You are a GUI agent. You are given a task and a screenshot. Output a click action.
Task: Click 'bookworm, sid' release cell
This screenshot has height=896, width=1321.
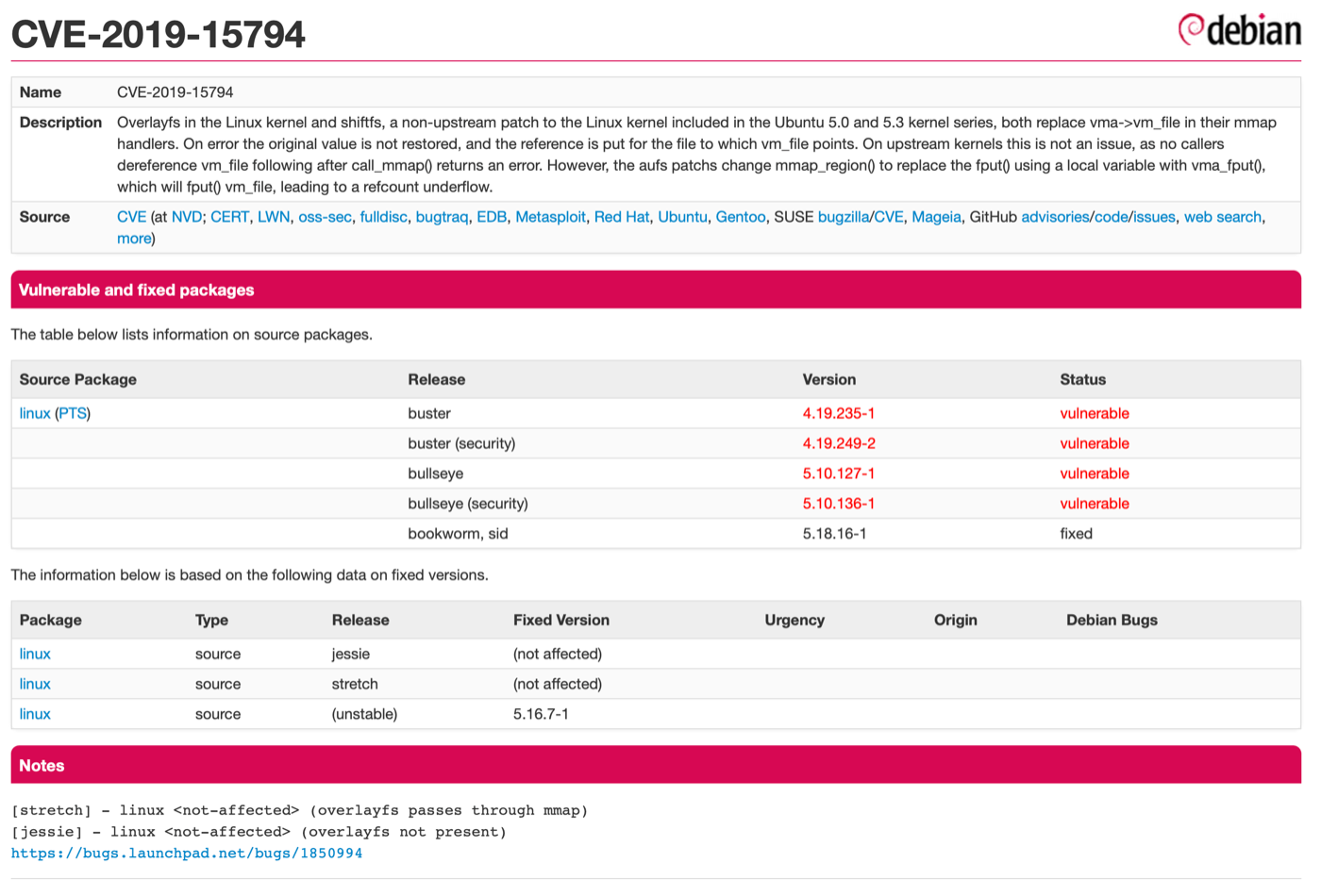coord(458,534)
